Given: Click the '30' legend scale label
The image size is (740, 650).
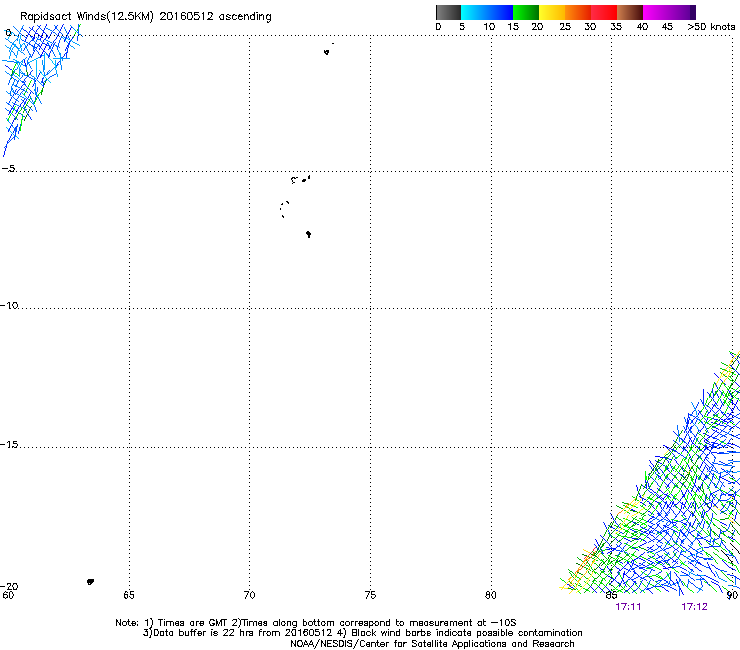Looking at the screenshot, I should coord(590,27).
